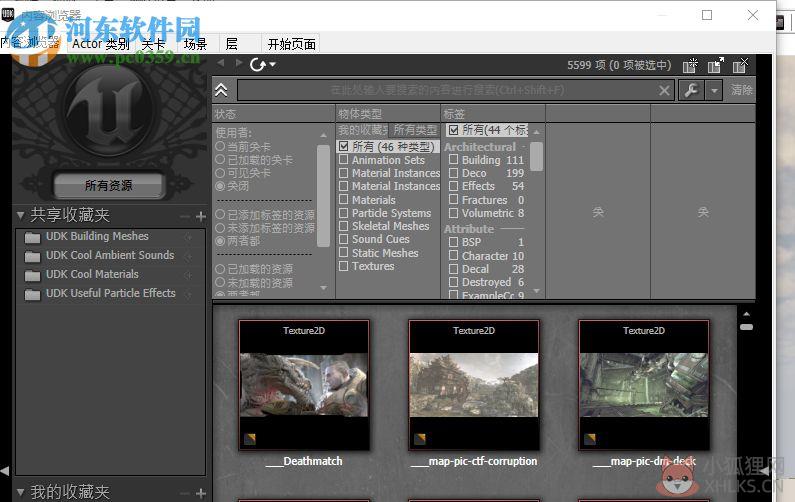Select UDK Cool Ambient Sounds collection
Screen dimensions: 795x502
click(110, 255)
